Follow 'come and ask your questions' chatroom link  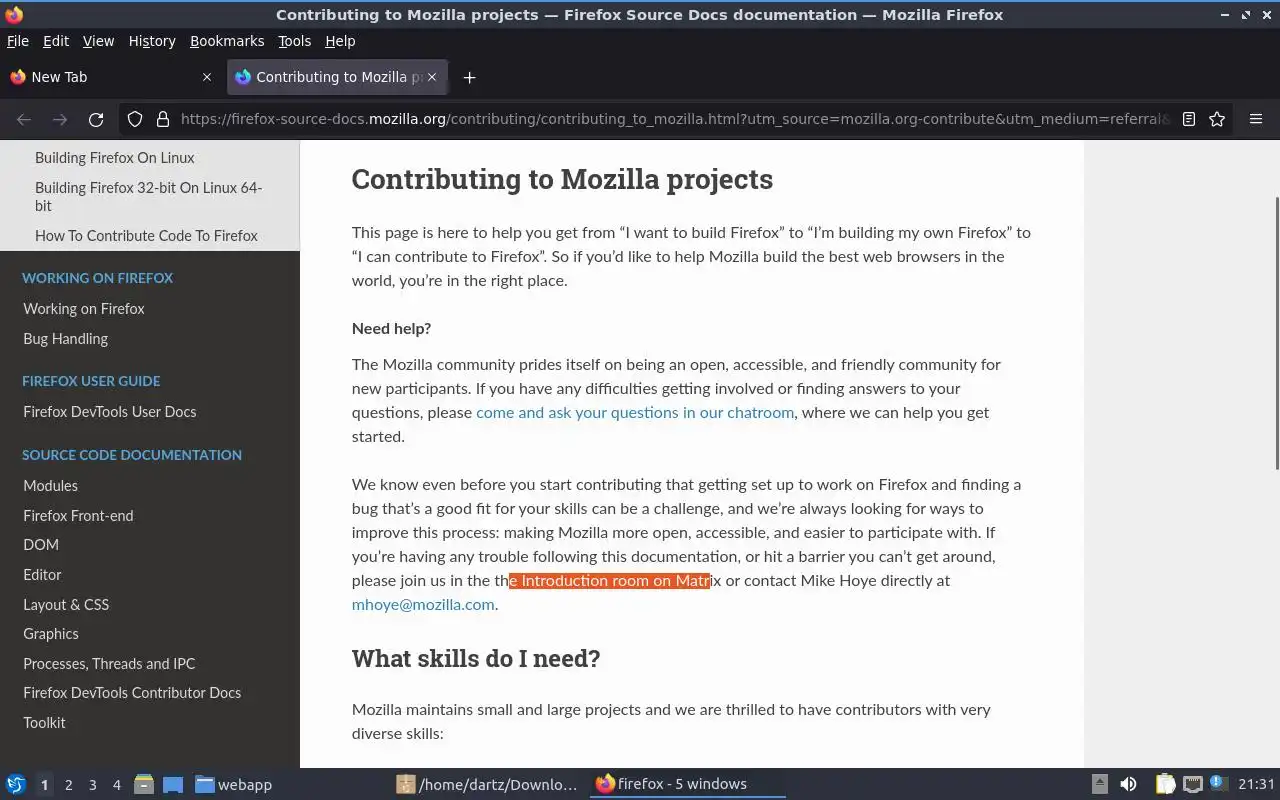[x=635, y=412]
